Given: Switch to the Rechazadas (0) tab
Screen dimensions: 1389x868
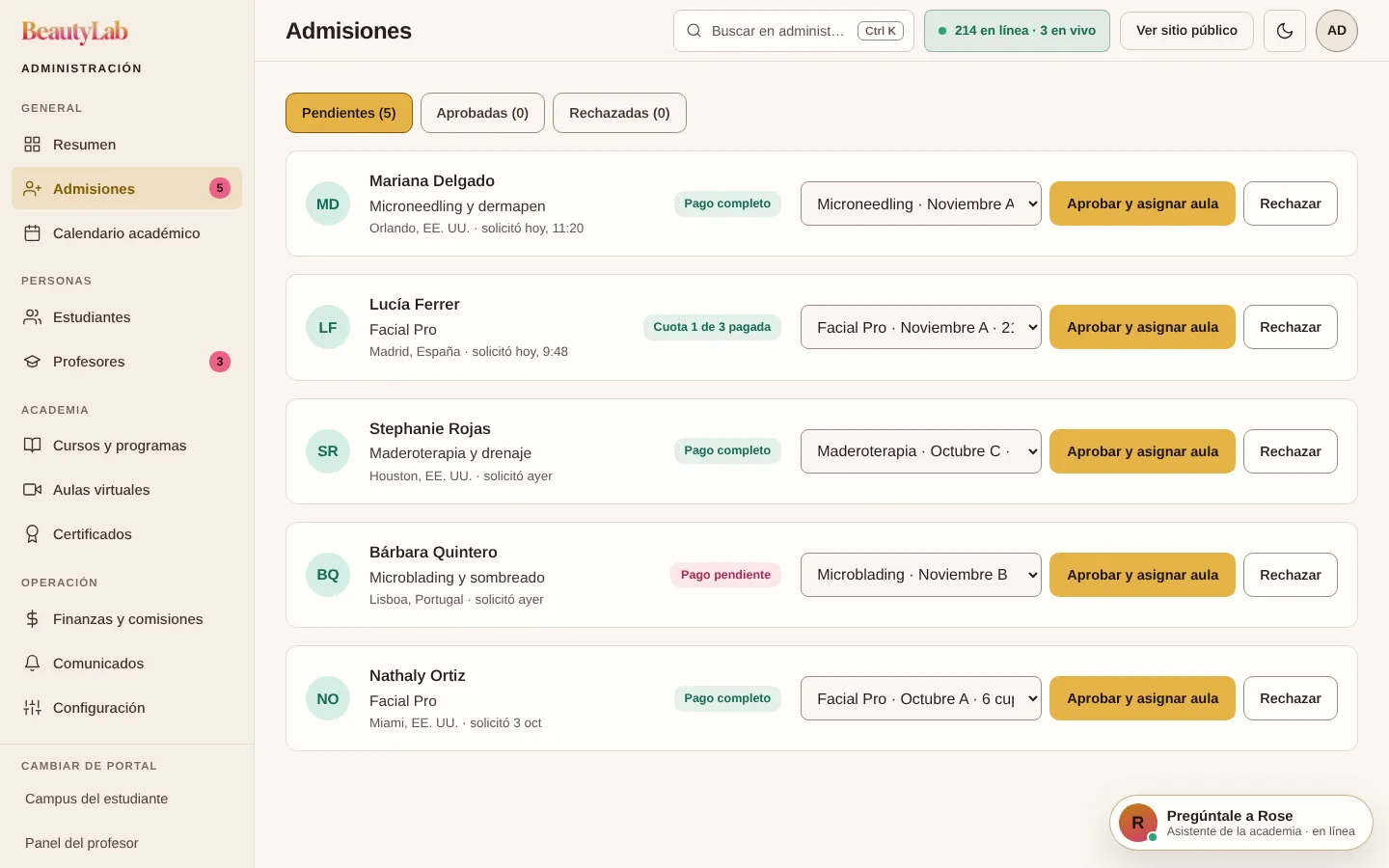Looking at the screenshot, I should [x=619, y=113].
